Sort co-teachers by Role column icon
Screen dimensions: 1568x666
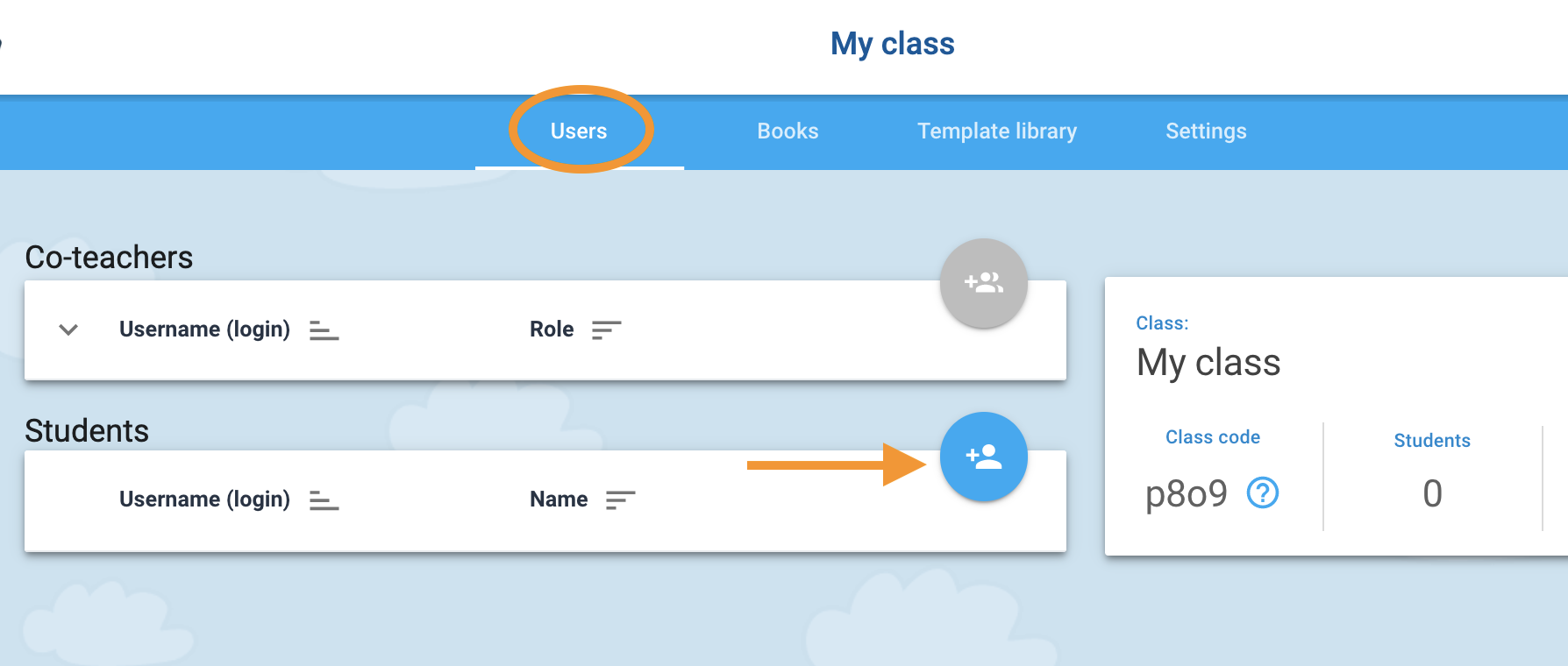click(x=606, y=330)
